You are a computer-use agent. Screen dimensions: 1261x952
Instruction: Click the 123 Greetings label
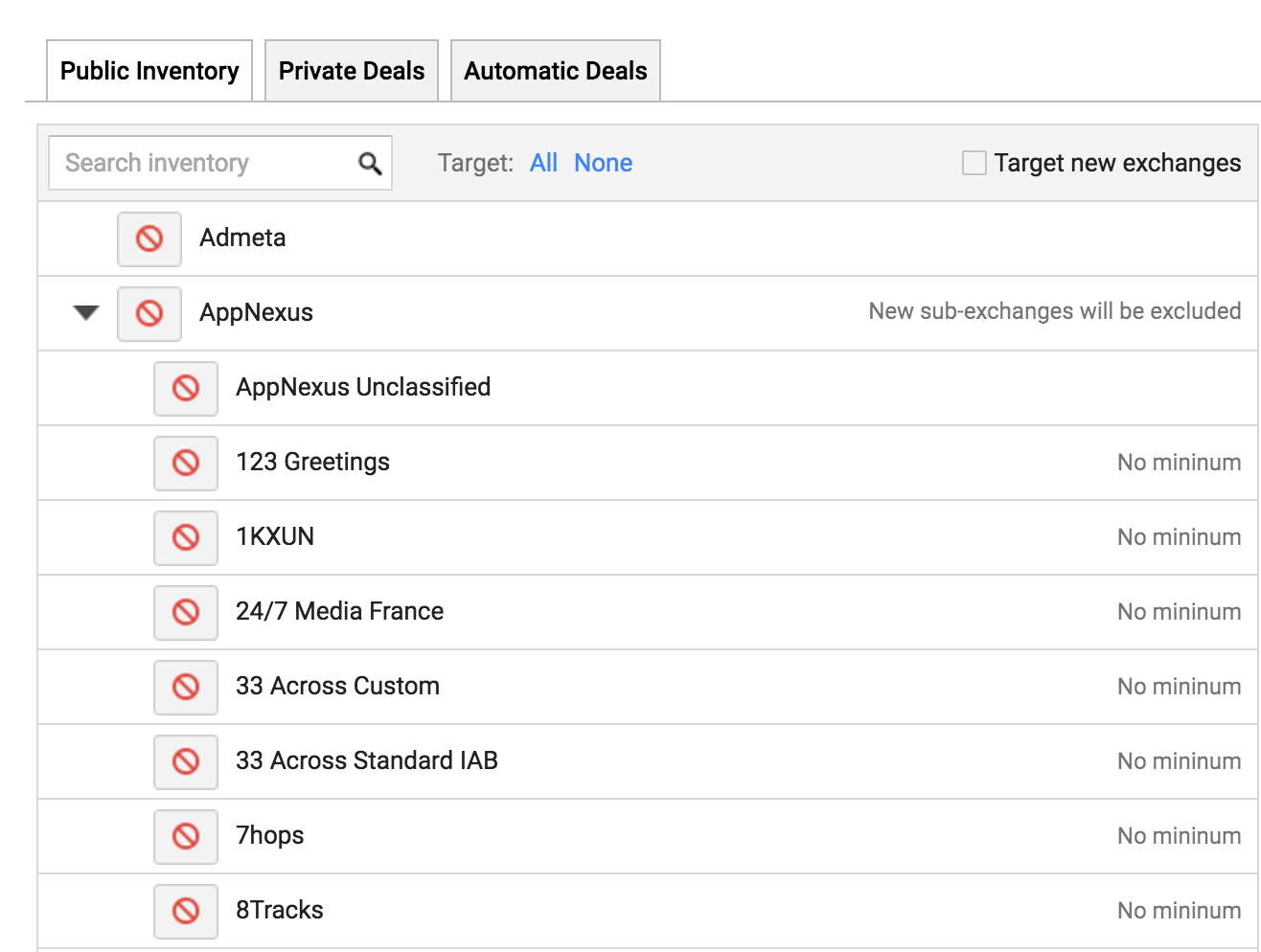pyautogui.click(x=312, y=462)
